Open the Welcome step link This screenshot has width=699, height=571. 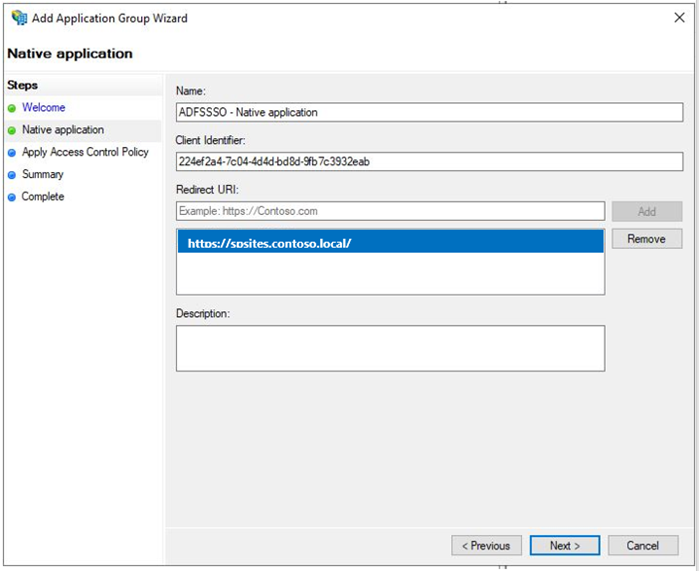44,108
